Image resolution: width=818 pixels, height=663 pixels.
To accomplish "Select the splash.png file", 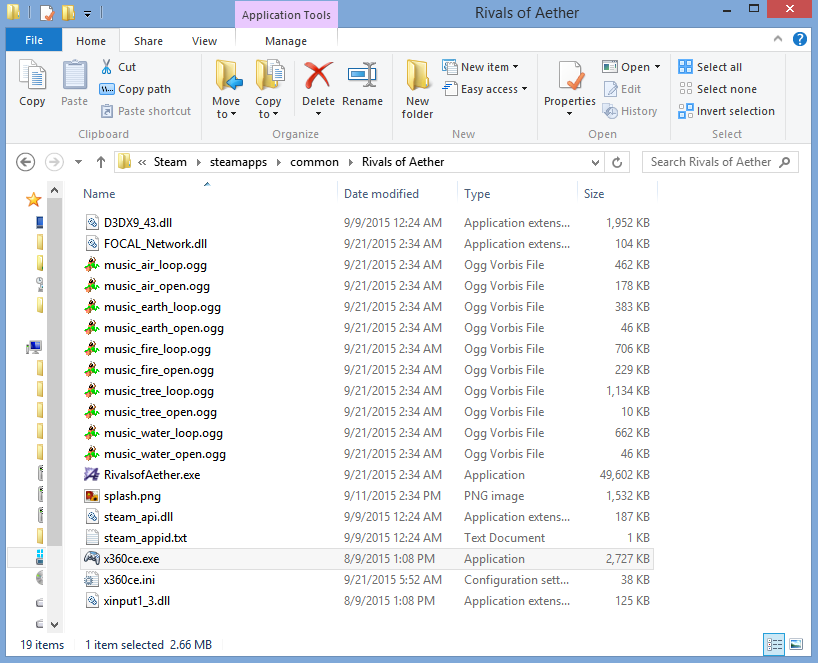I will (366, 496).
